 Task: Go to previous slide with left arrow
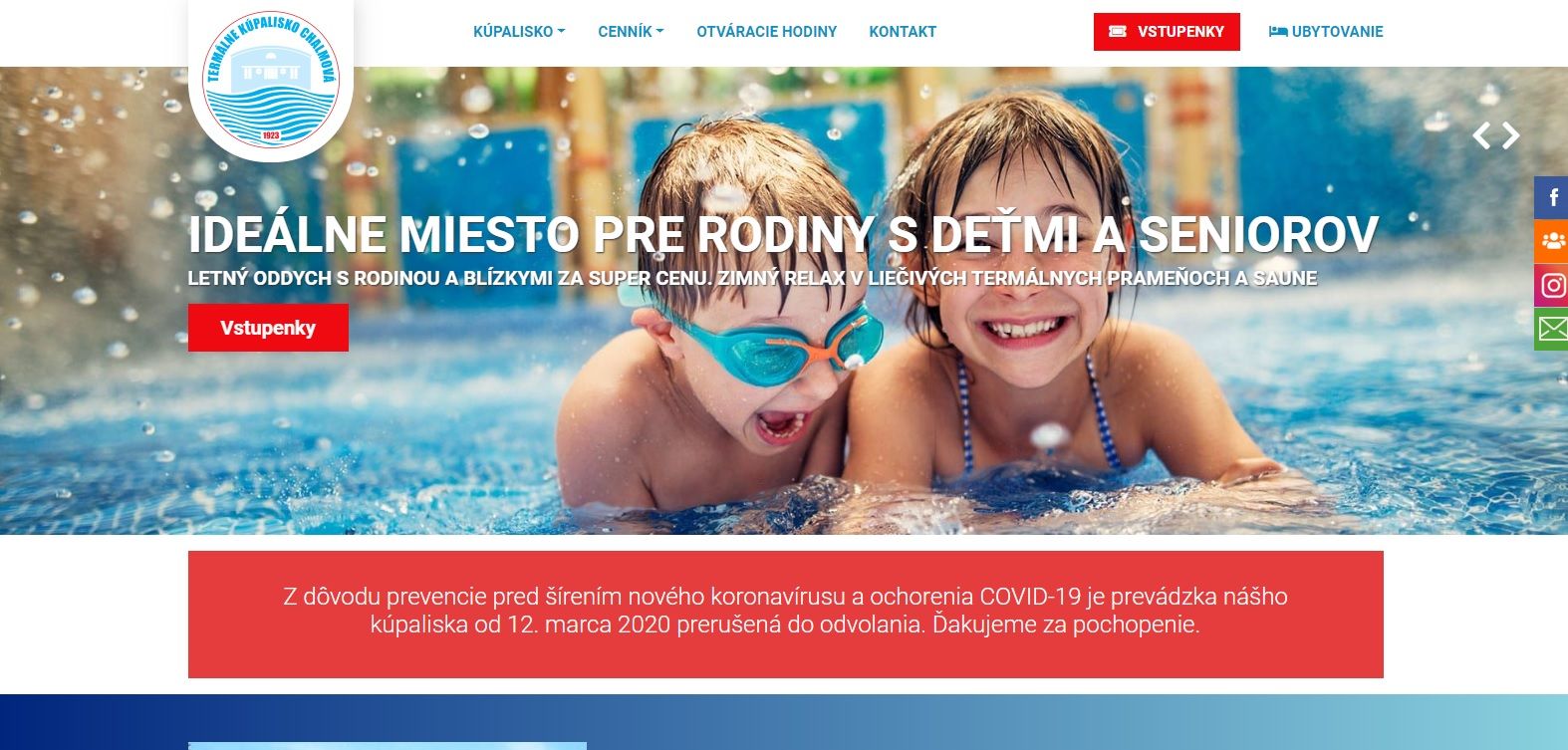[x=1481, y=135]
